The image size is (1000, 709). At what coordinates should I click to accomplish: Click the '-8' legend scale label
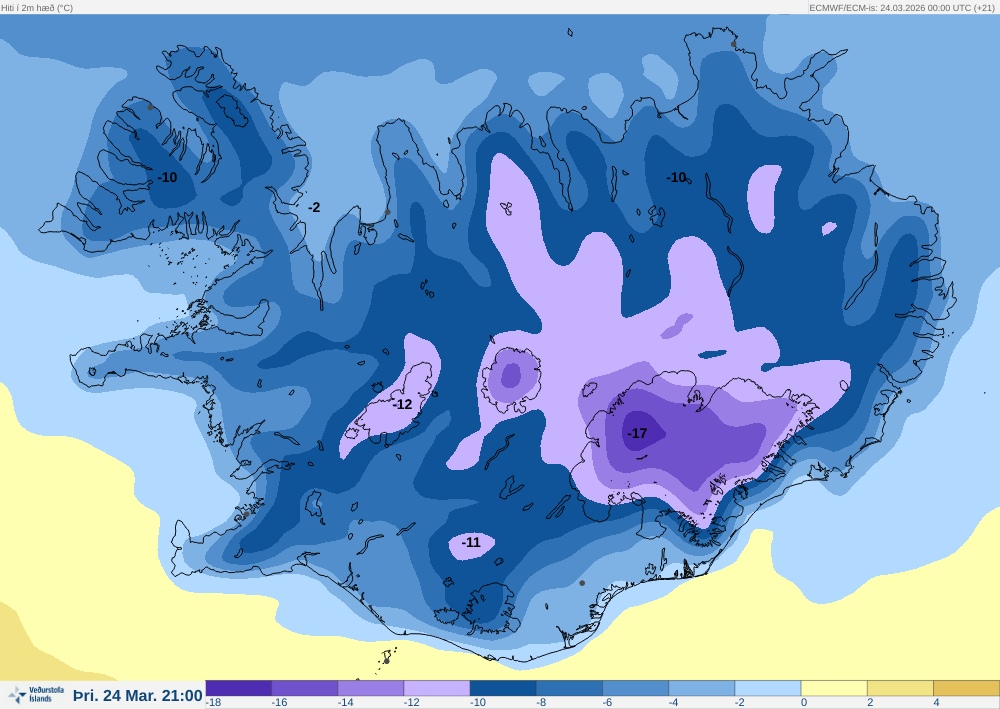(541, 703)
